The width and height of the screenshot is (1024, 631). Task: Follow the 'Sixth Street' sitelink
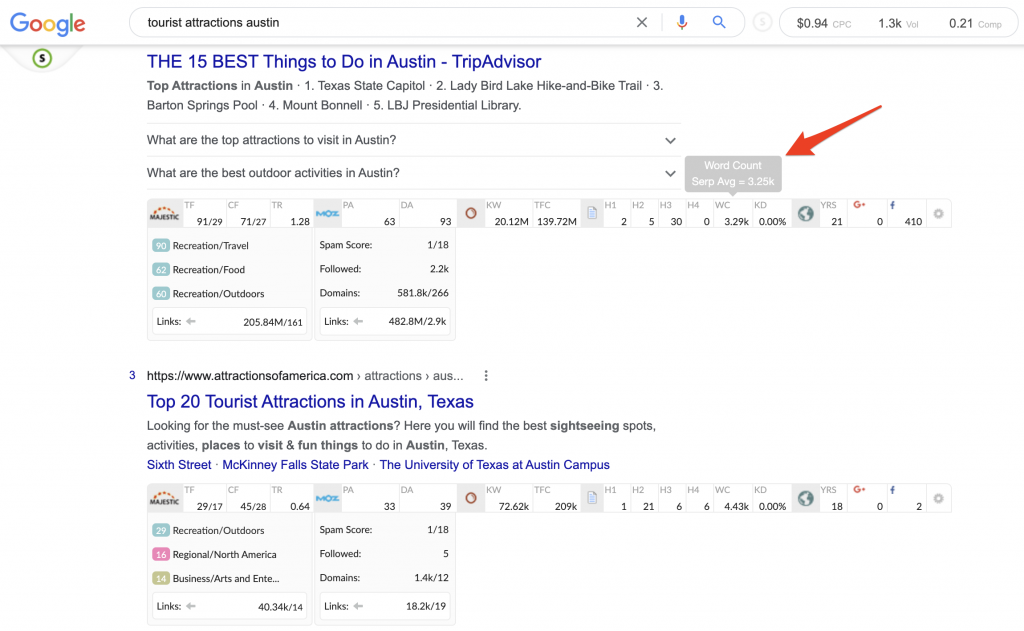(x=179, y=464)
